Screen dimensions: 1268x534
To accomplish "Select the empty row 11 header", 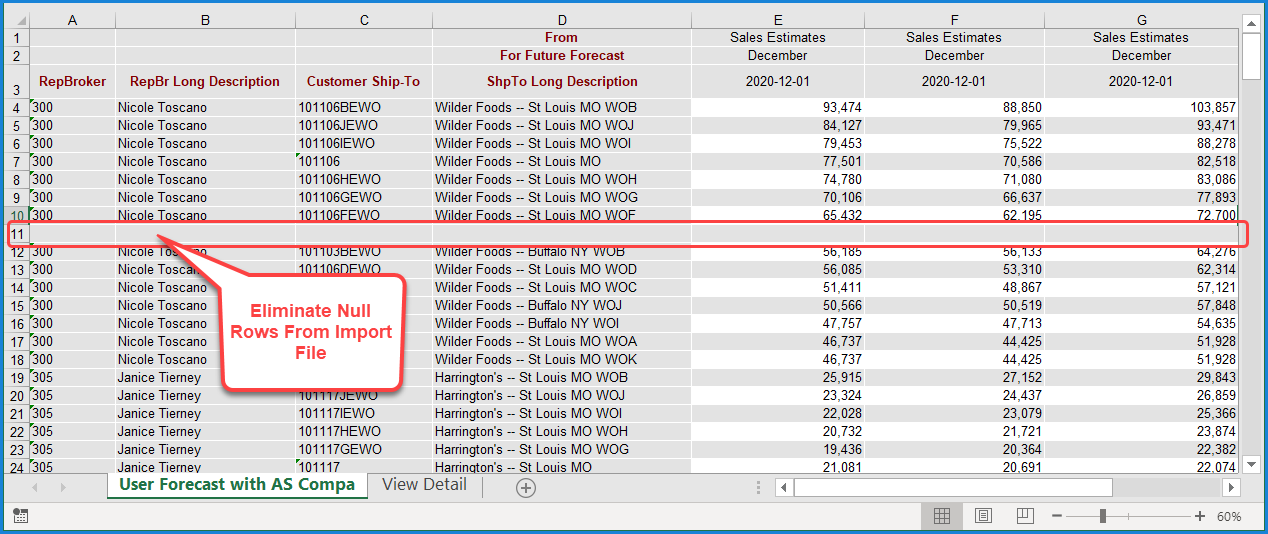I will coord(16,234).
